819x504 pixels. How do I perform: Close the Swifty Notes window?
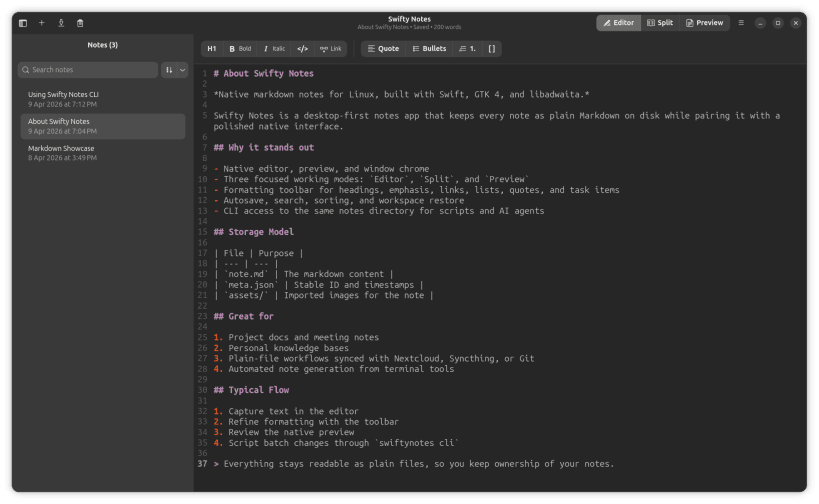(795, 23)
